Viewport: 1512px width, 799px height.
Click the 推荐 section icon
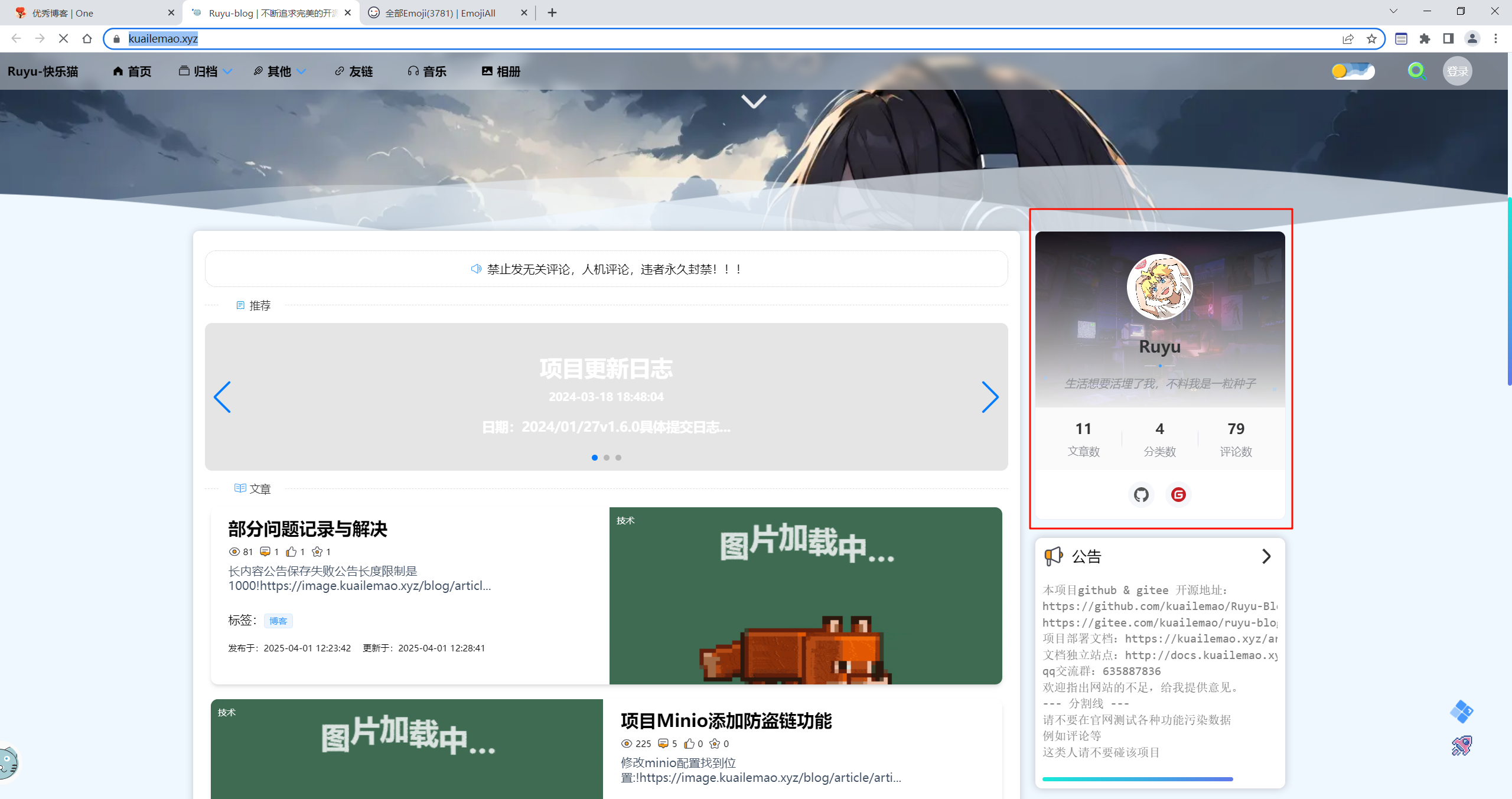coord(240,305)
